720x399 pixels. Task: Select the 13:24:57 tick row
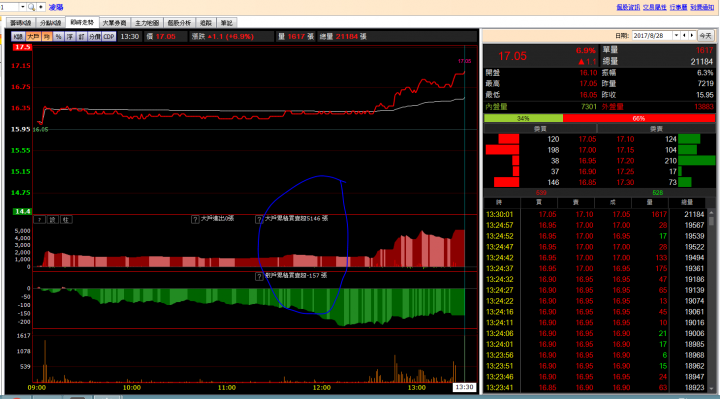point(595,225)
